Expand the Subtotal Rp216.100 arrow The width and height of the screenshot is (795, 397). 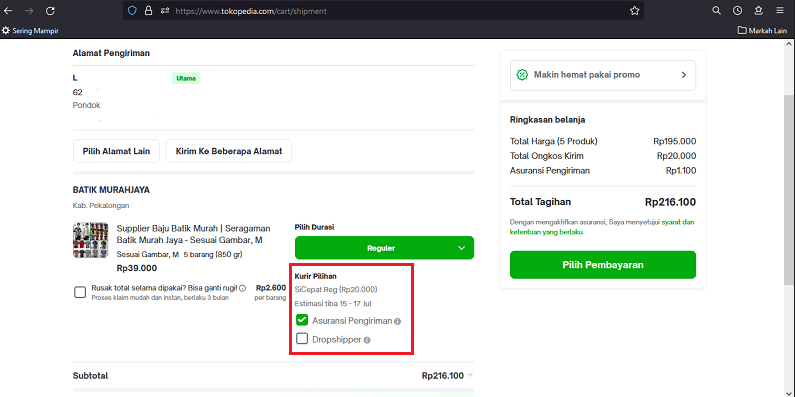(470, 376)
